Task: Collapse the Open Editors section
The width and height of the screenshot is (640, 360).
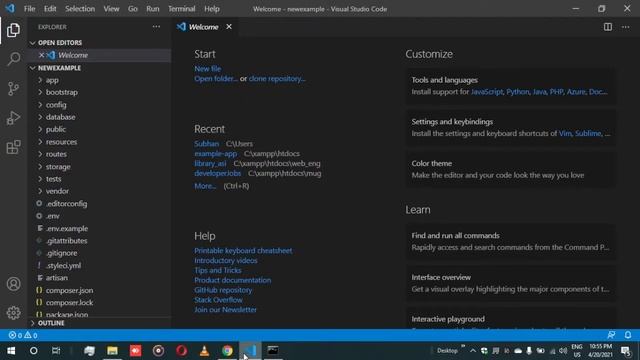Action: [x=33, y=43]
